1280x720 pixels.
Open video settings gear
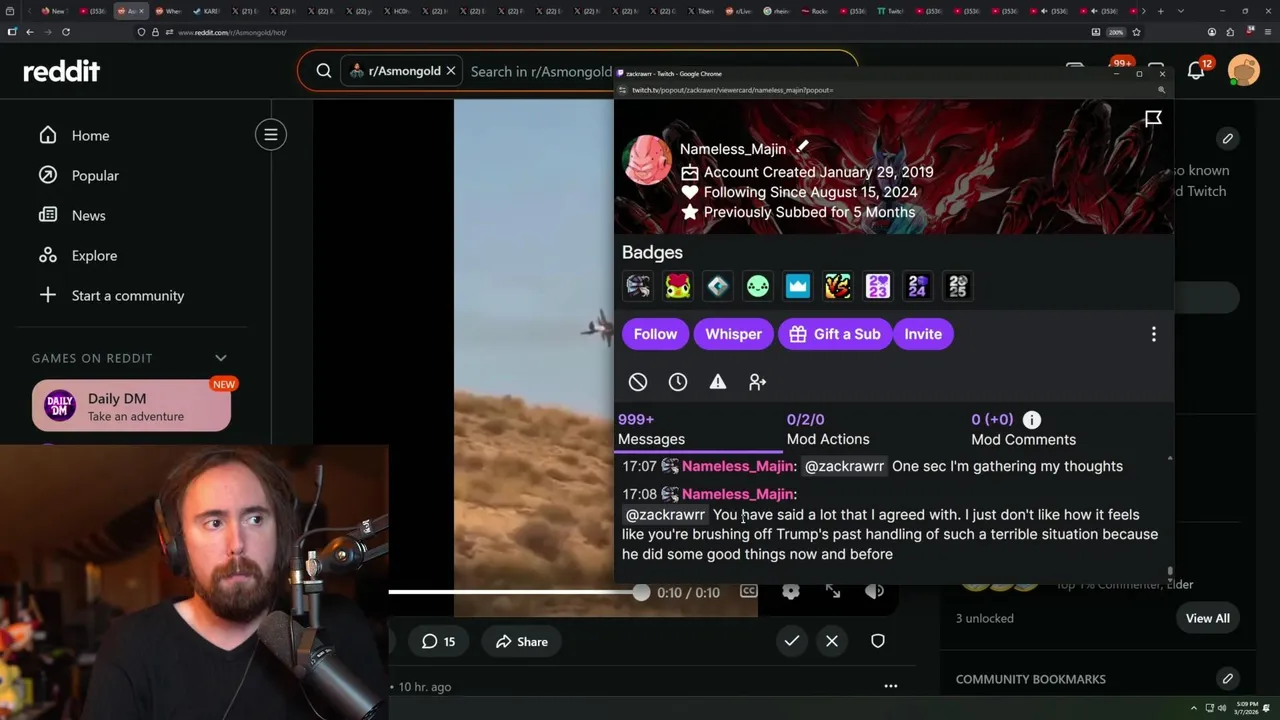pos(791,592)
